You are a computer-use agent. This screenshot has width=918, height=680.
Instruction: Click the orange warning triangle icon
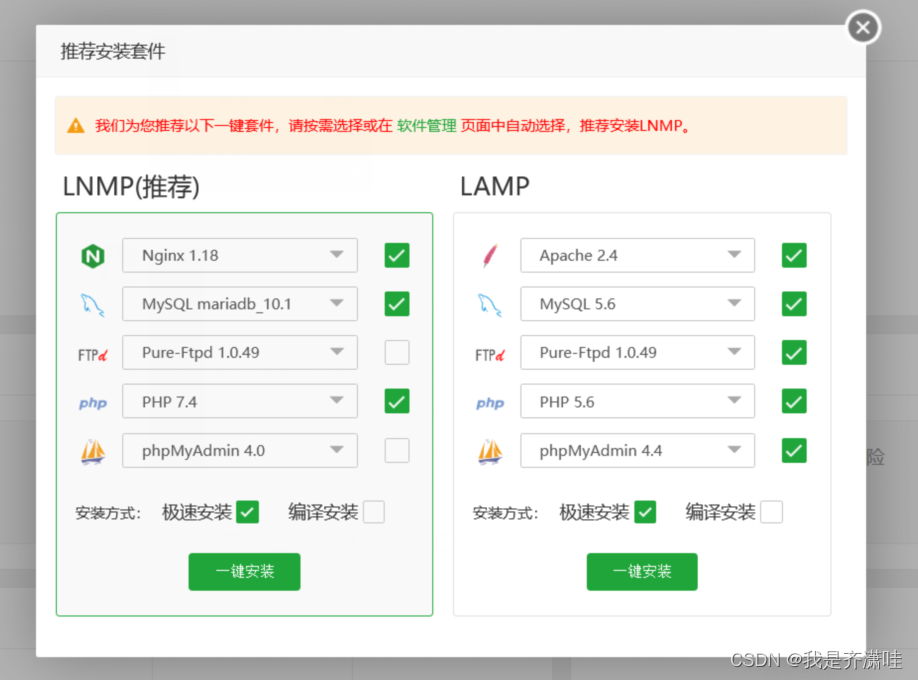tap(76, 125)
